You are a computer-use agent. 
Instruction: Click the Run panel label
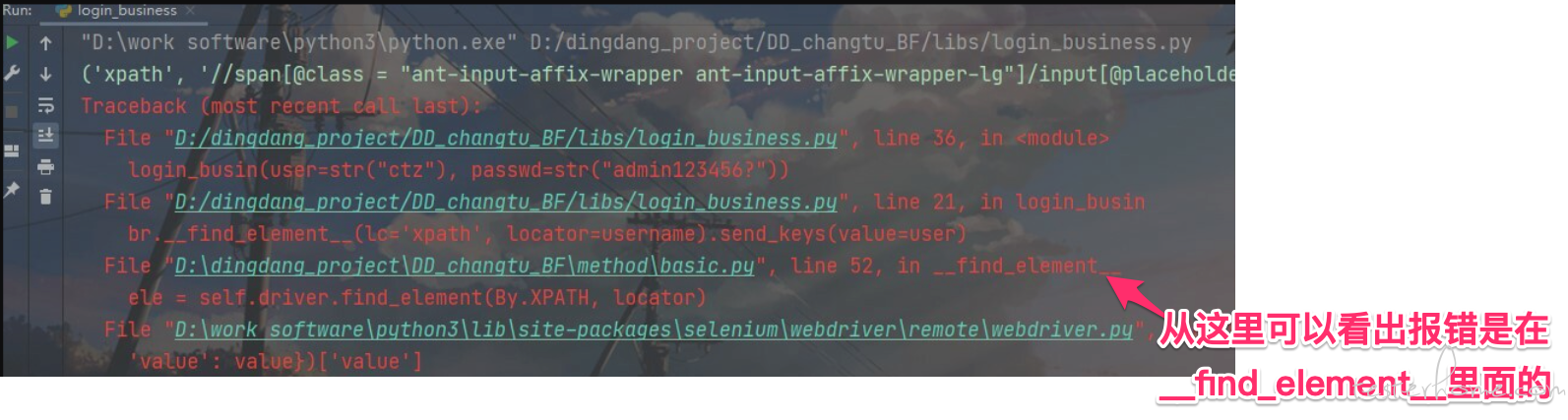tap(17, 10)
